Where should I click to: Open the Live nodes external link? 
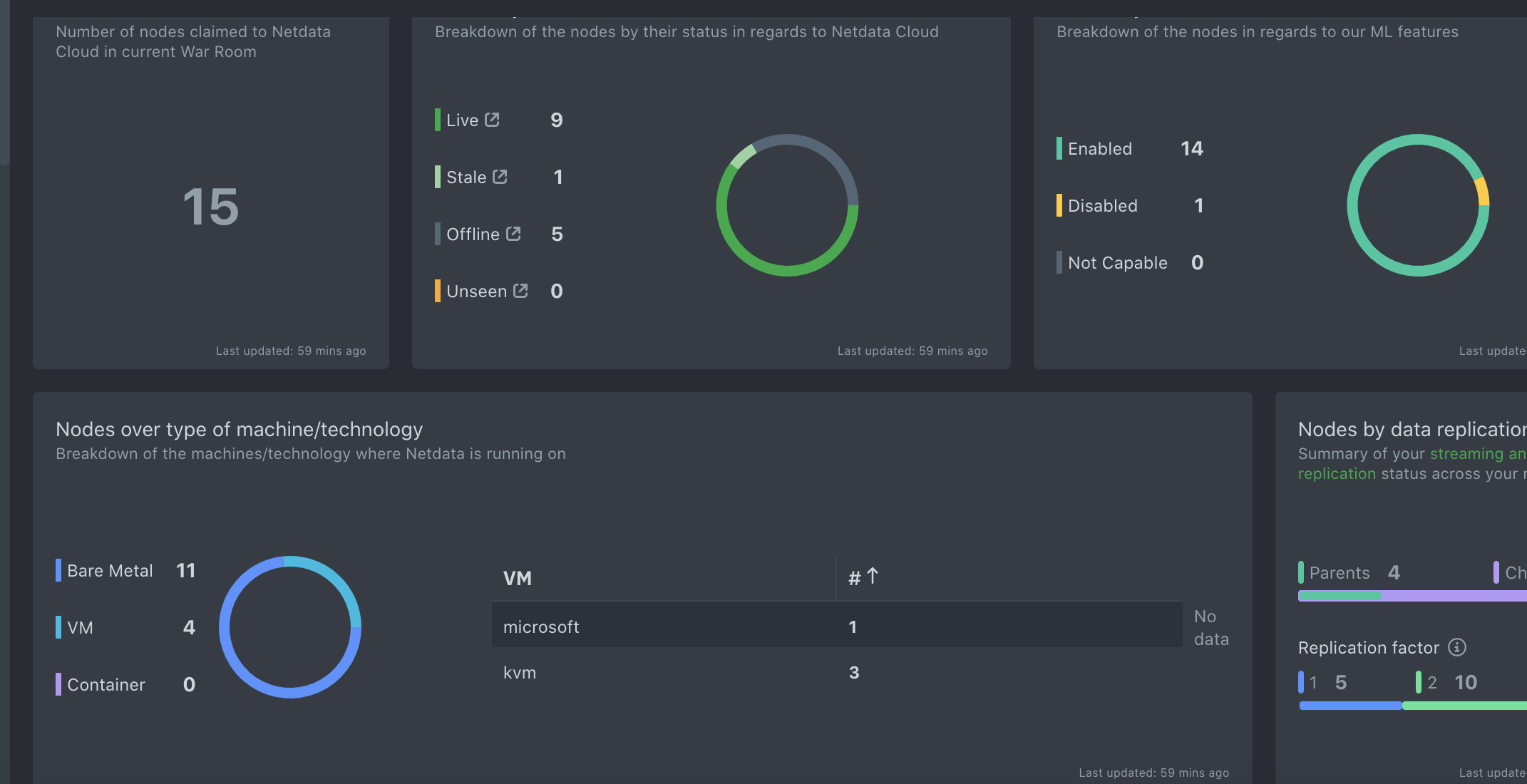(493, 120)
